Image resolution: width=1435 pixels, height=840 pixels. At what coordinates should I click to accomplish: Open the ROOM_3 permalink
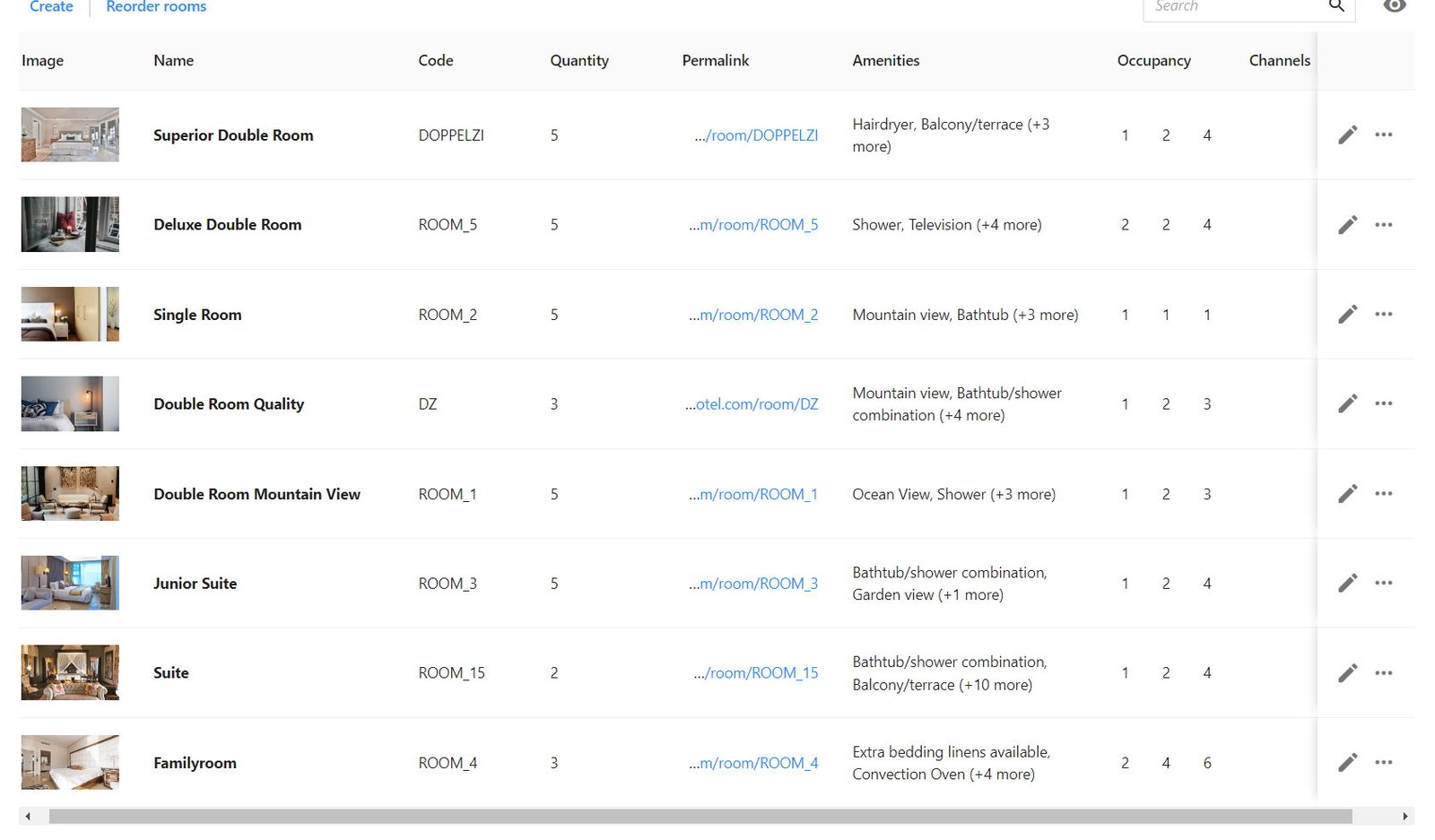753,584
